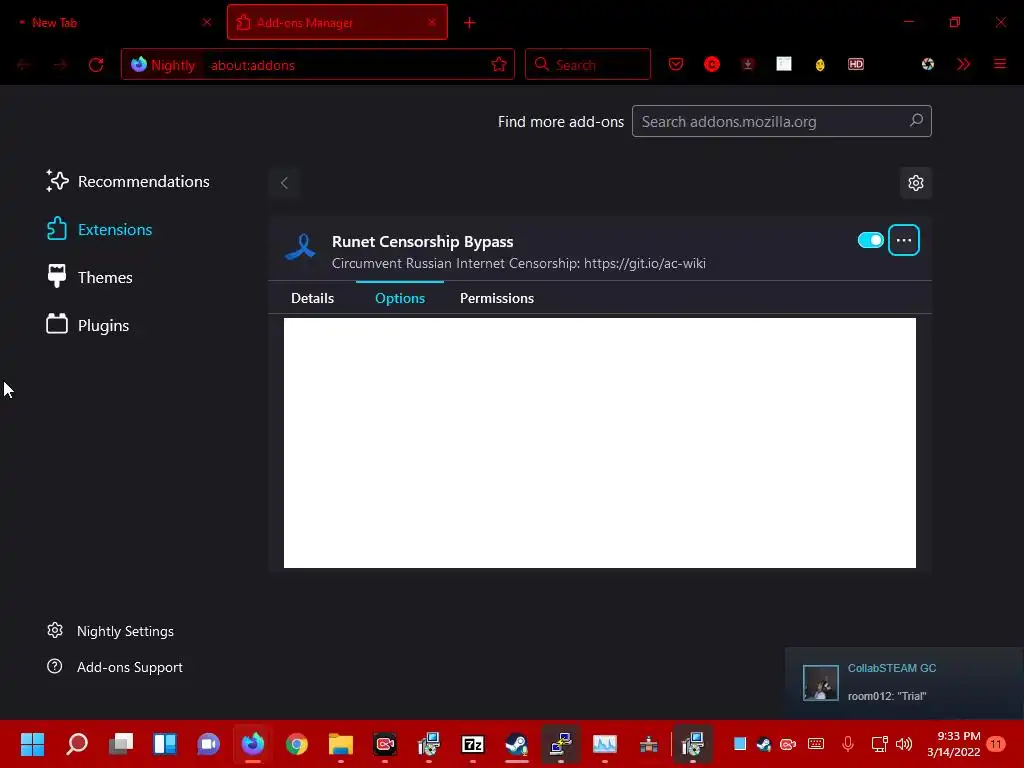The width and height of the screenshot is (1024, 768).
Task: Open Recommendations in the sidebar
Action: tap(128, 181)
